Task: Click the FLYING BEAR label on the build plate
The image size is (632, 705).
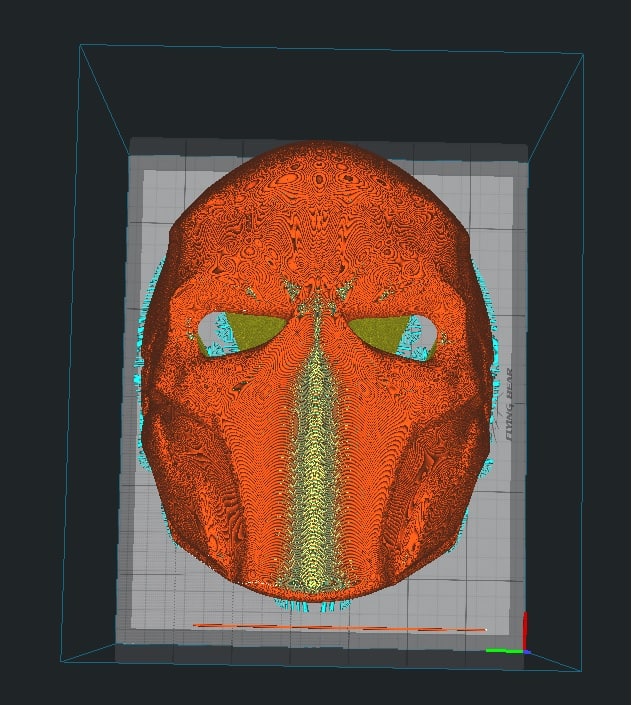Action: coord(510,405)
